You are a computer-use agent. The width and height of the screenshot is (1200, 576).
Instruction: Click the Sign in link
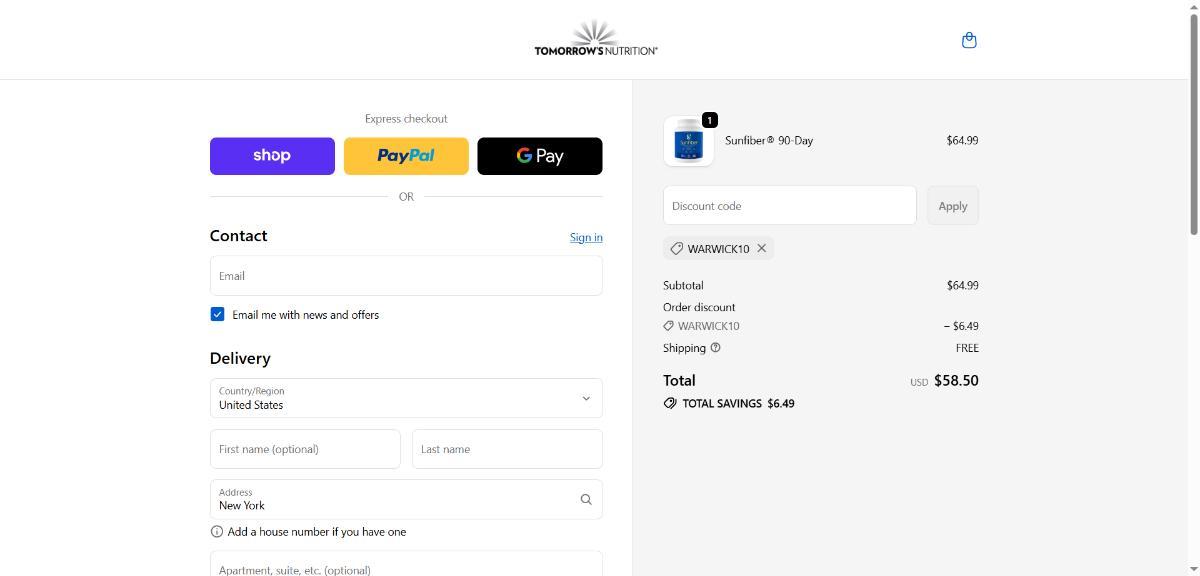[586, 237]
